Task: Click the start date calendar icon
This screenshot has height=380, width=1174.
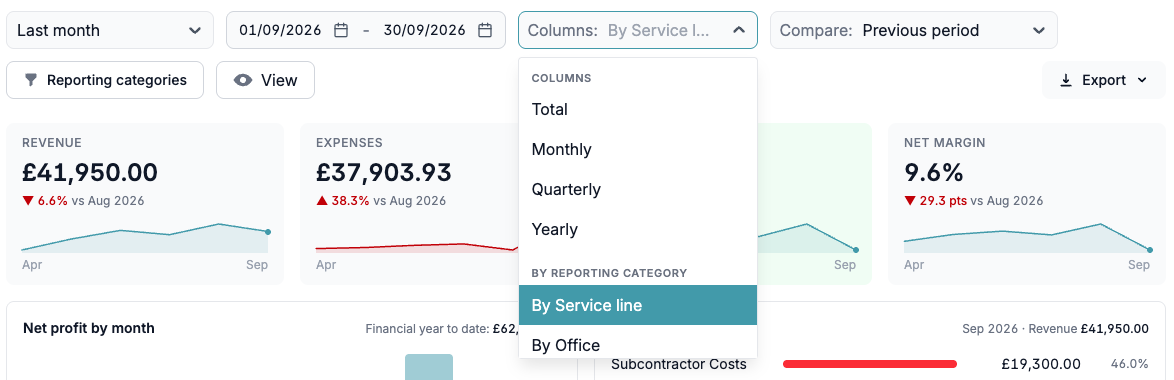Action: click(x=341, y=31)
